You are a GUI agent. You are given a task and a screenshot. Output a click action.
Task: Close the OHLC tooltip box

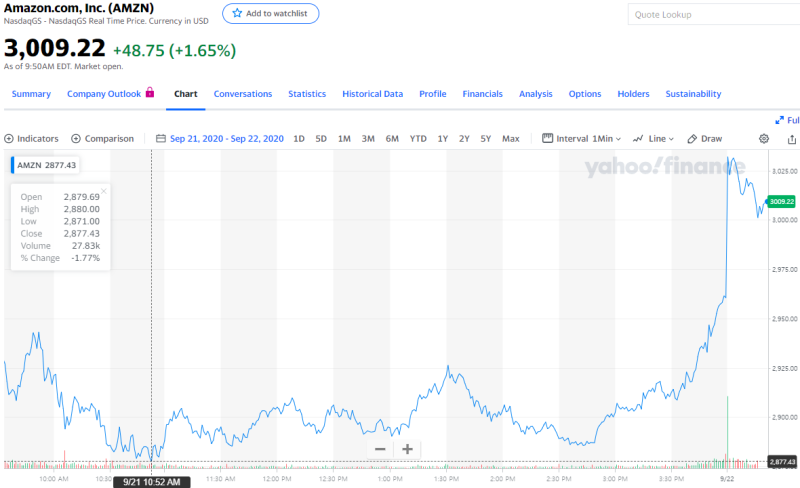coord(104,191)
